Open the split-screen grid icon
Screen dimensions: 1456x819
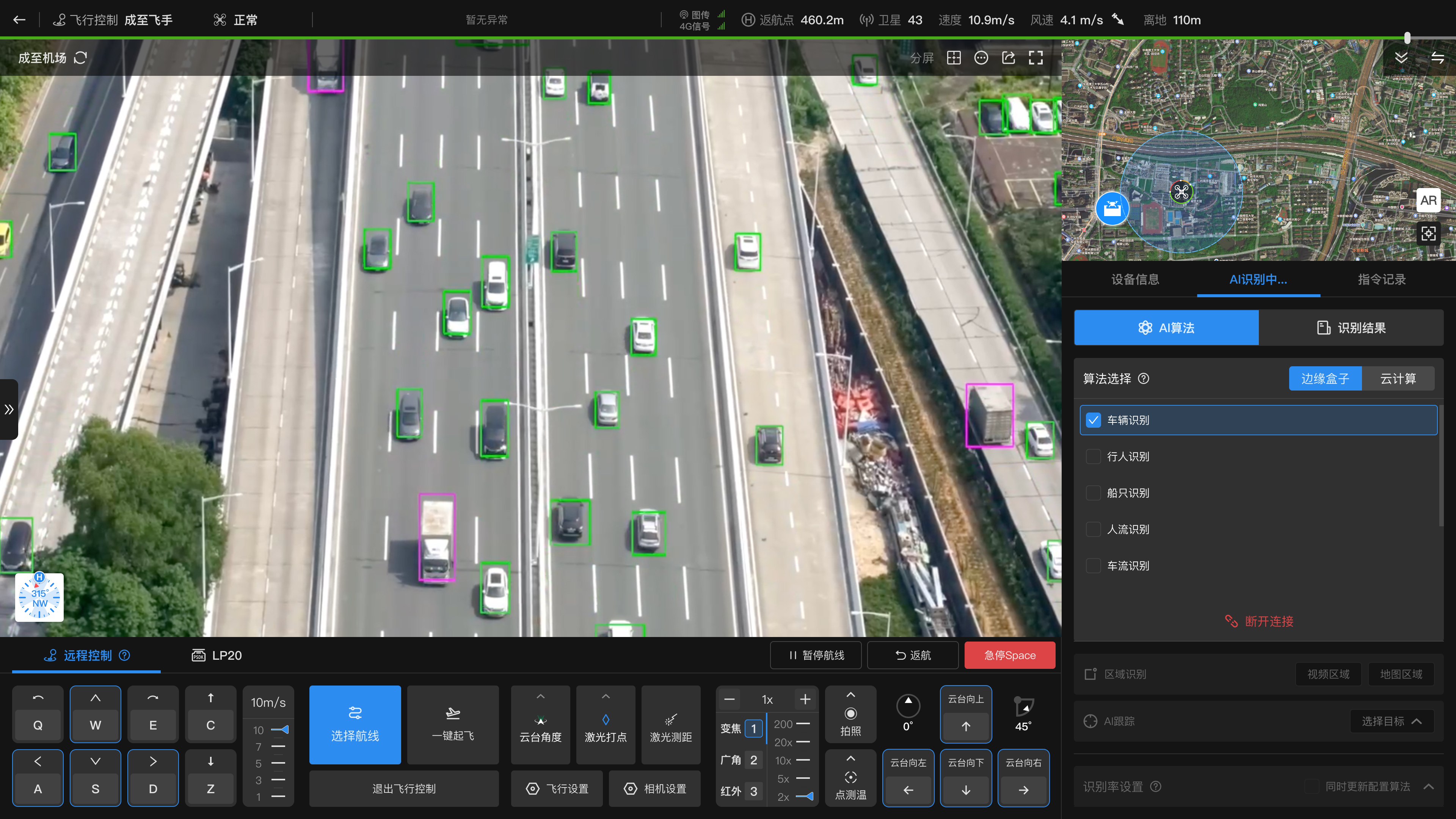(954, 58)
